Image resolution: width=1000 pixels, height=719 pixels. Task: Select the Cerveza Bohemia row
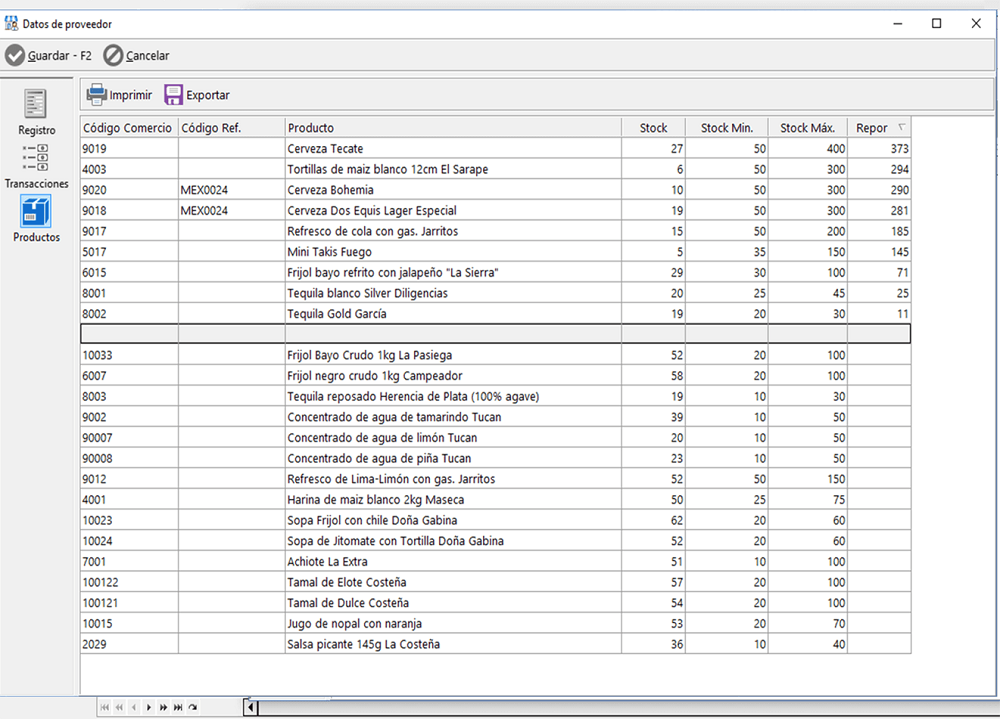(x=330, y=190)
